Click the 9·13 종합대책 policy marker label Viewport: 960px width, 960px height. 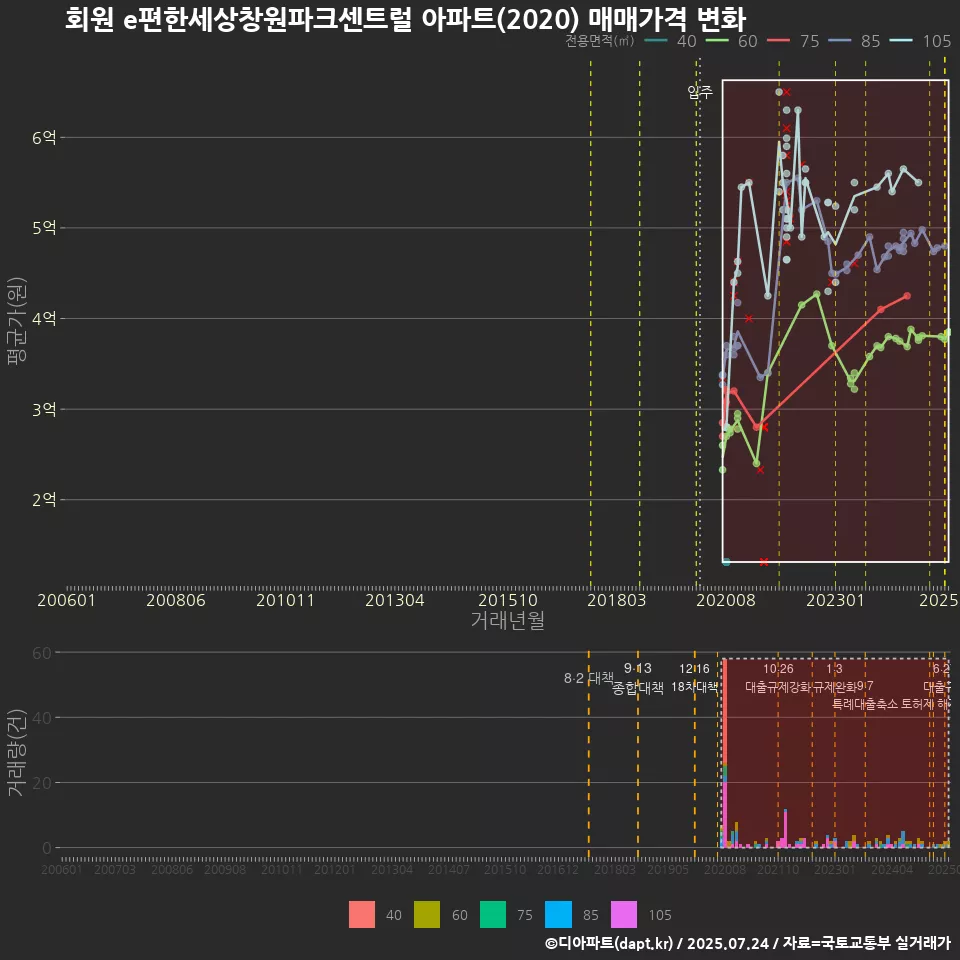(638, 678)
